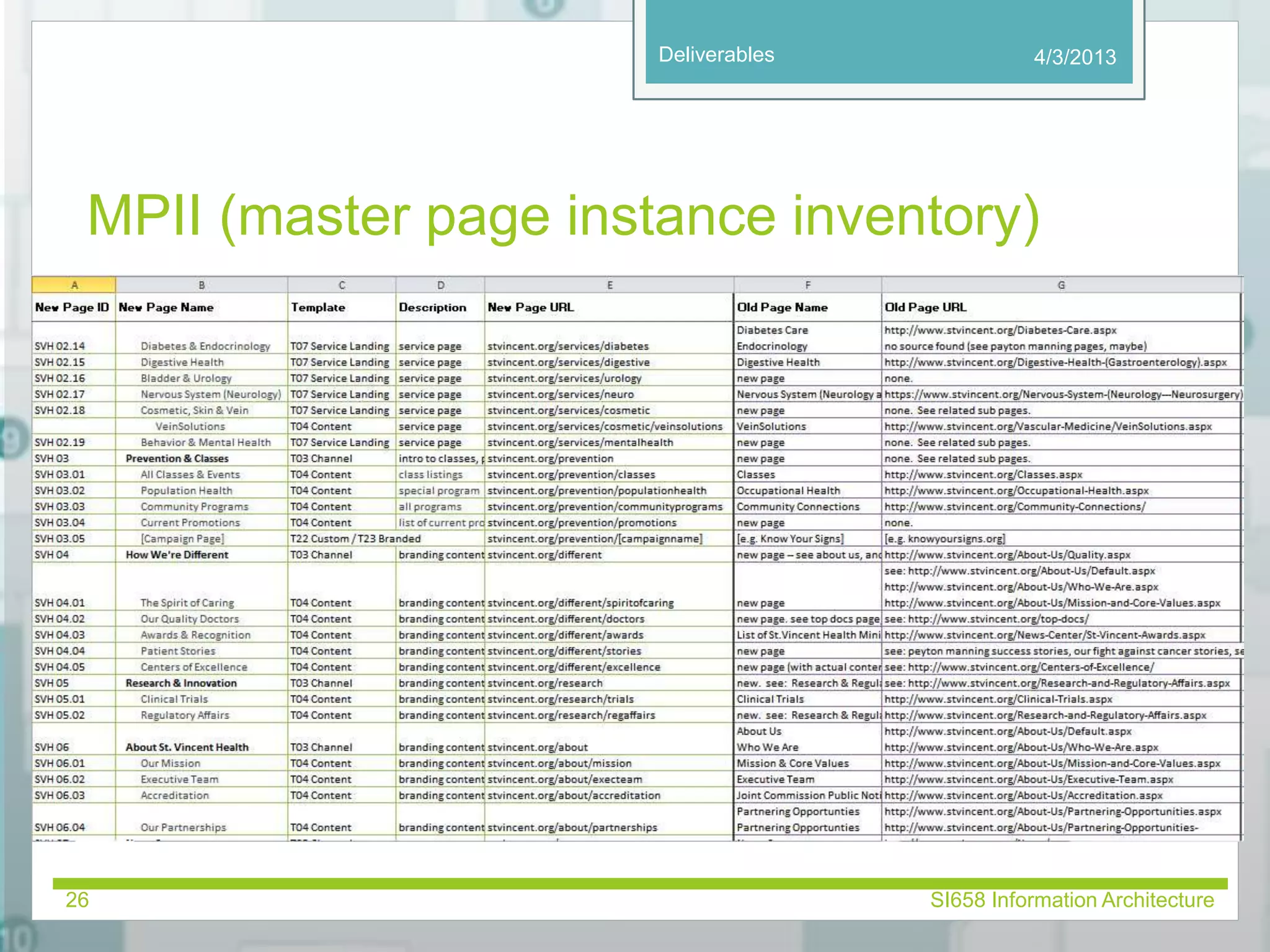1270x952 pixels.
Task: Click the date '4/3/2013'
Action: click(1075, 57)
